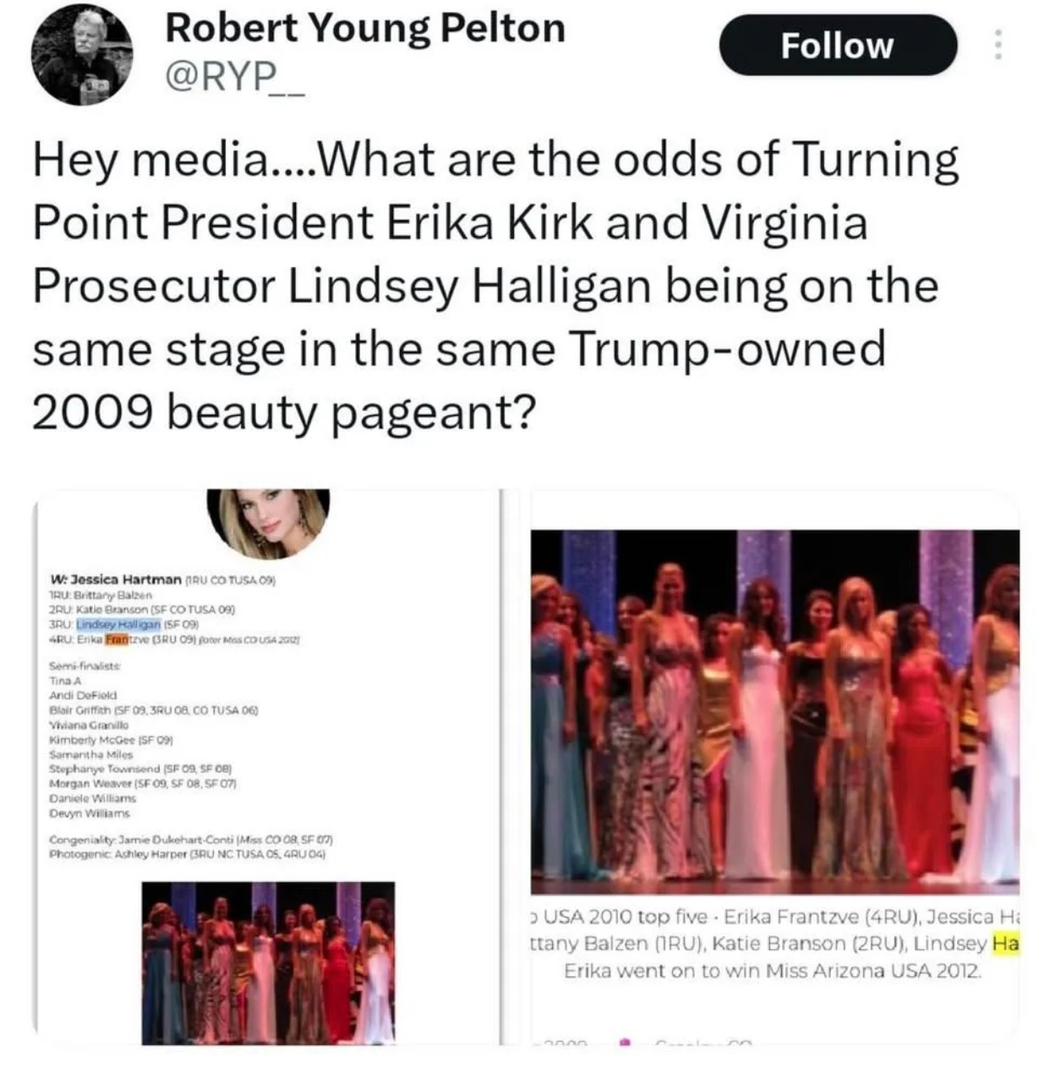Select the "Erika went on to win Miss Arizona" caption

coord(775,971)
